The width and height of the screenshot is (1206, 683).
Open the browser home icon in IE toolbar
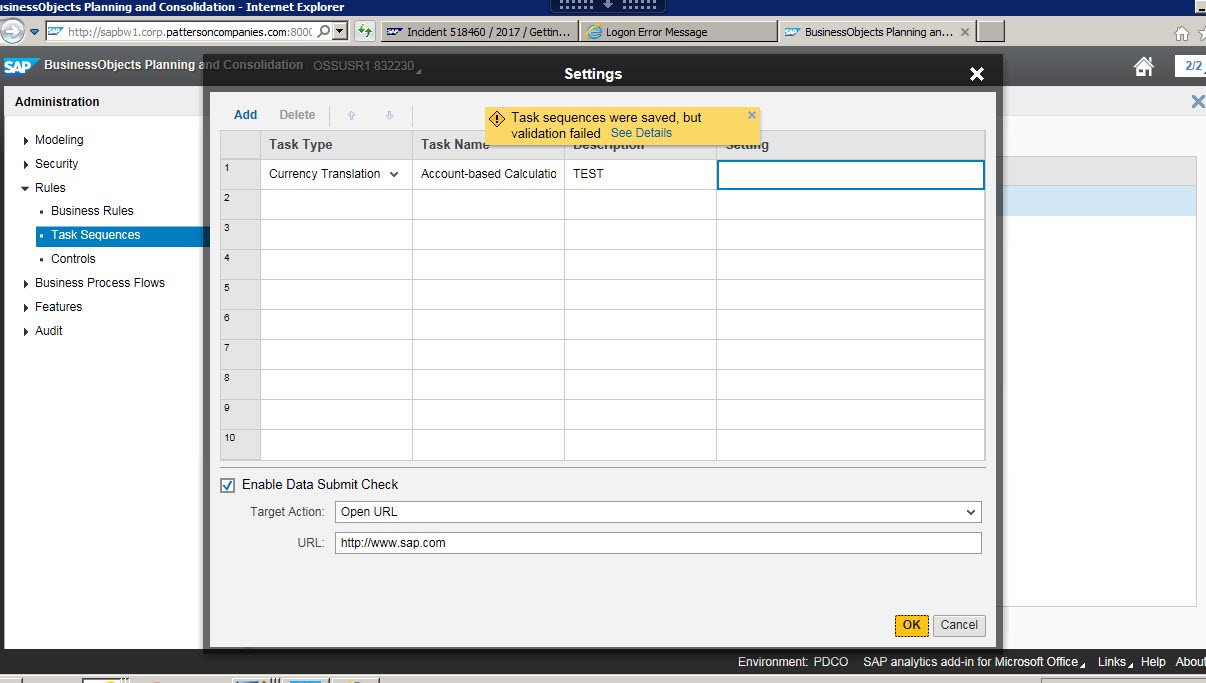click(1181, 32)
